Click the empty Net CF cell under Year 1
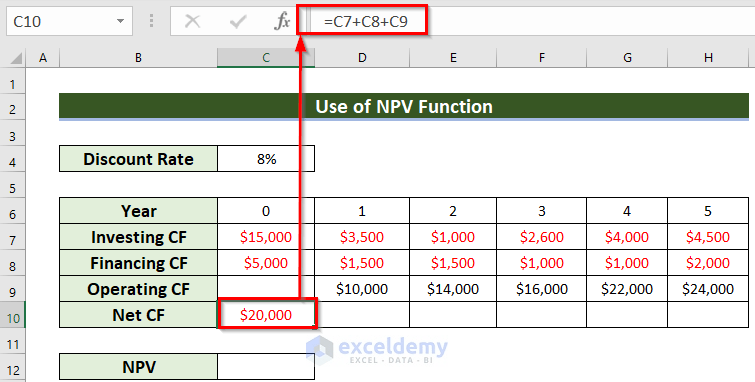This screenshot has height=382, width=755. coord(362,315)
